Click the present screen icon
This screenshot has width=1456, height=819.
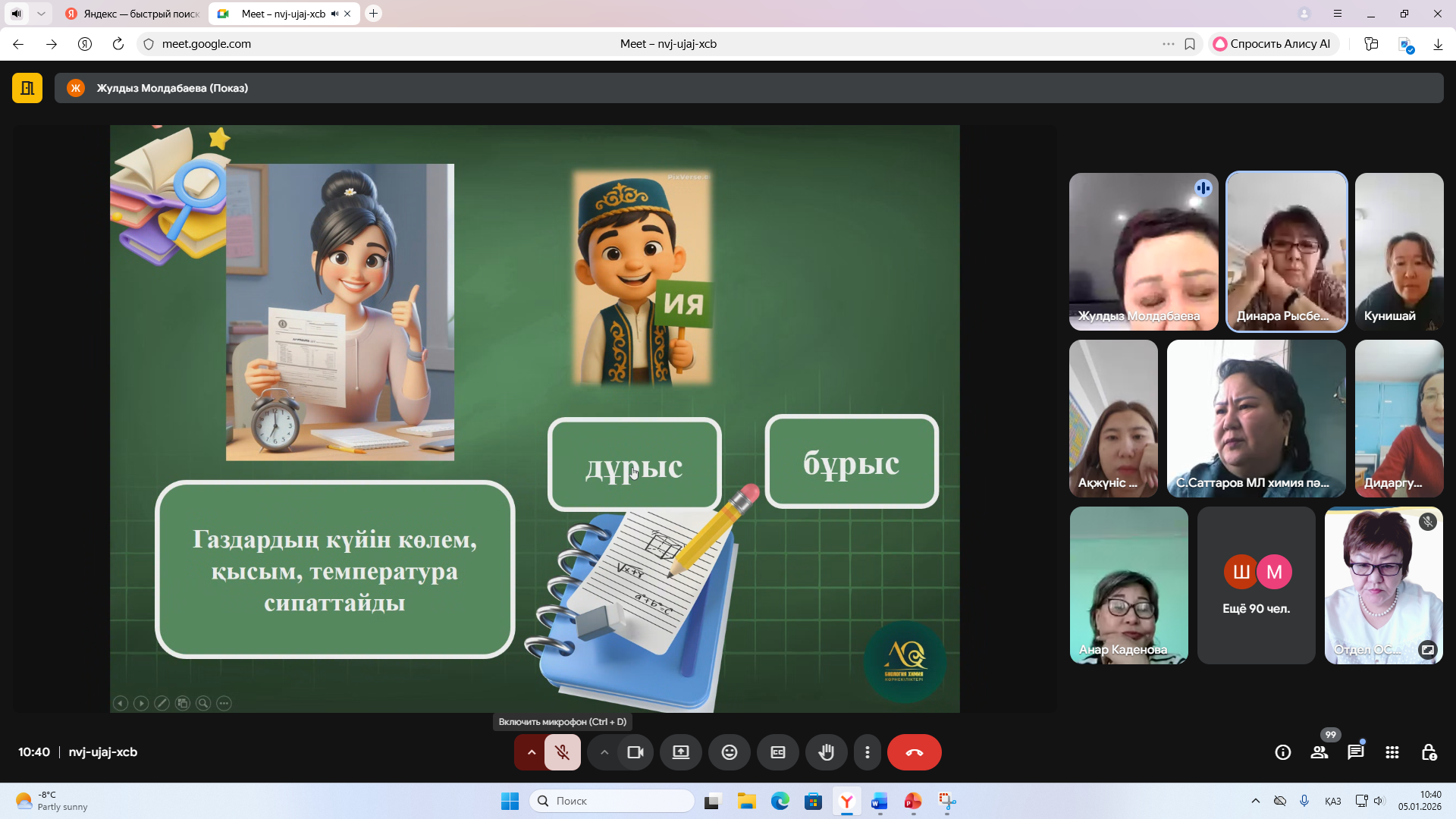(x=680, y=752)
